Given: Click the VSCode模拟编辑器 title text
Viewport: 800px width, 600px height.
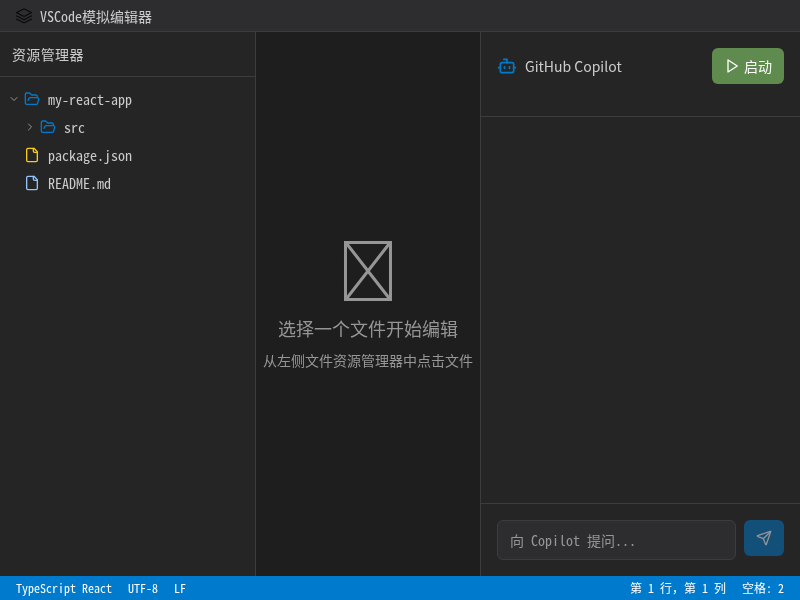Looking at the screenshot, I should click(x=96, y=17).
